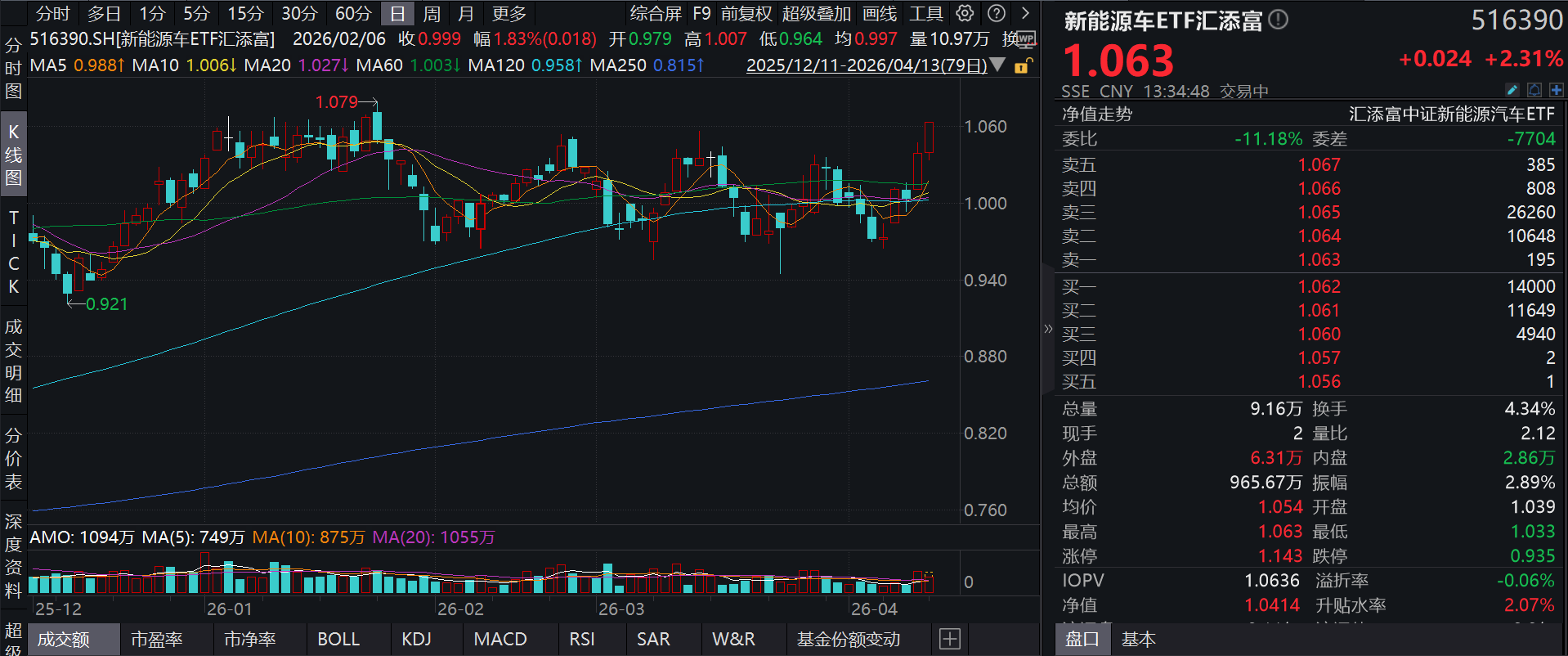This screenshot has width=1568, height=656.
Task: Open the 分时图 sidebar view
Action: pyautogui.click(x=13, y=68)
